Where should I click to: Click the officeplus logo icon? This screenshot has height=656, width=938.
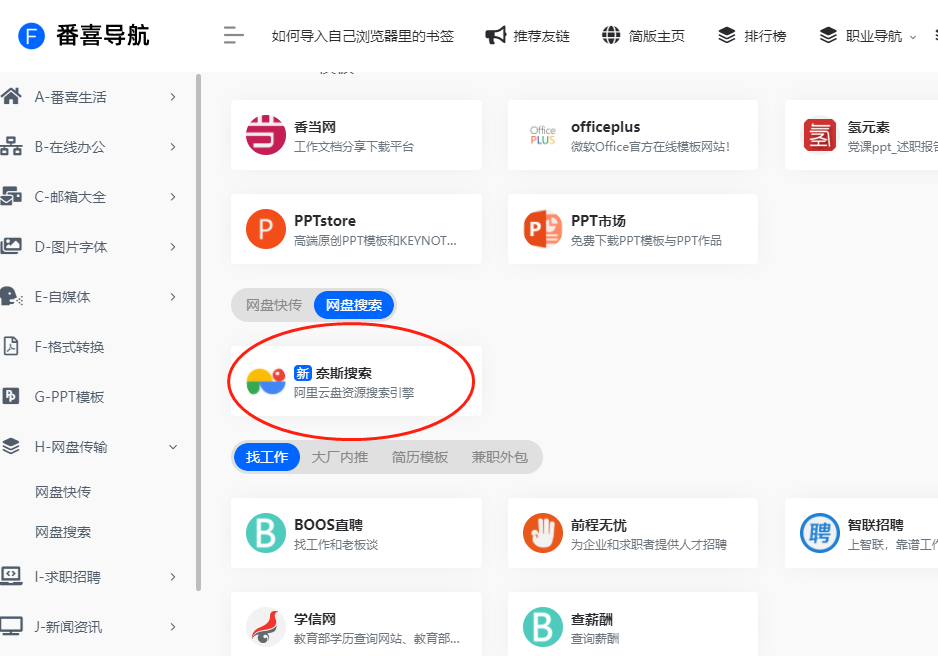(x=543, y=135)
